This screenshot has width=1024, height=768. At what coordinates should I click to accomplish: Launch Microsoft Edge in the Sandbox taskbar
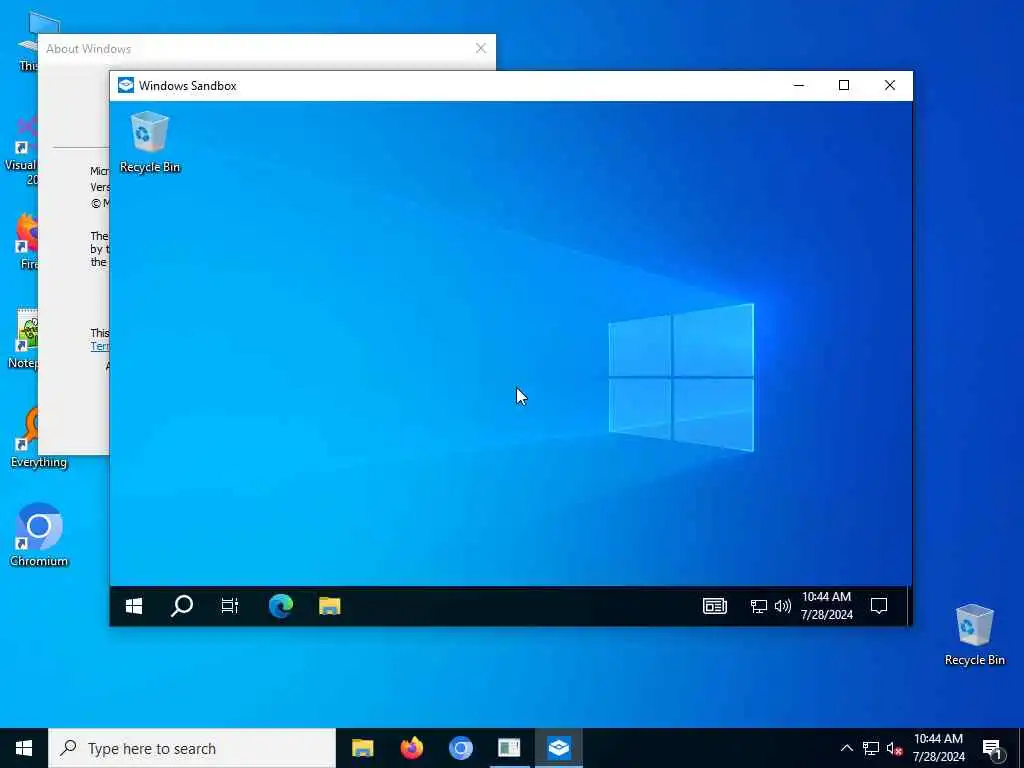point(281,606)
